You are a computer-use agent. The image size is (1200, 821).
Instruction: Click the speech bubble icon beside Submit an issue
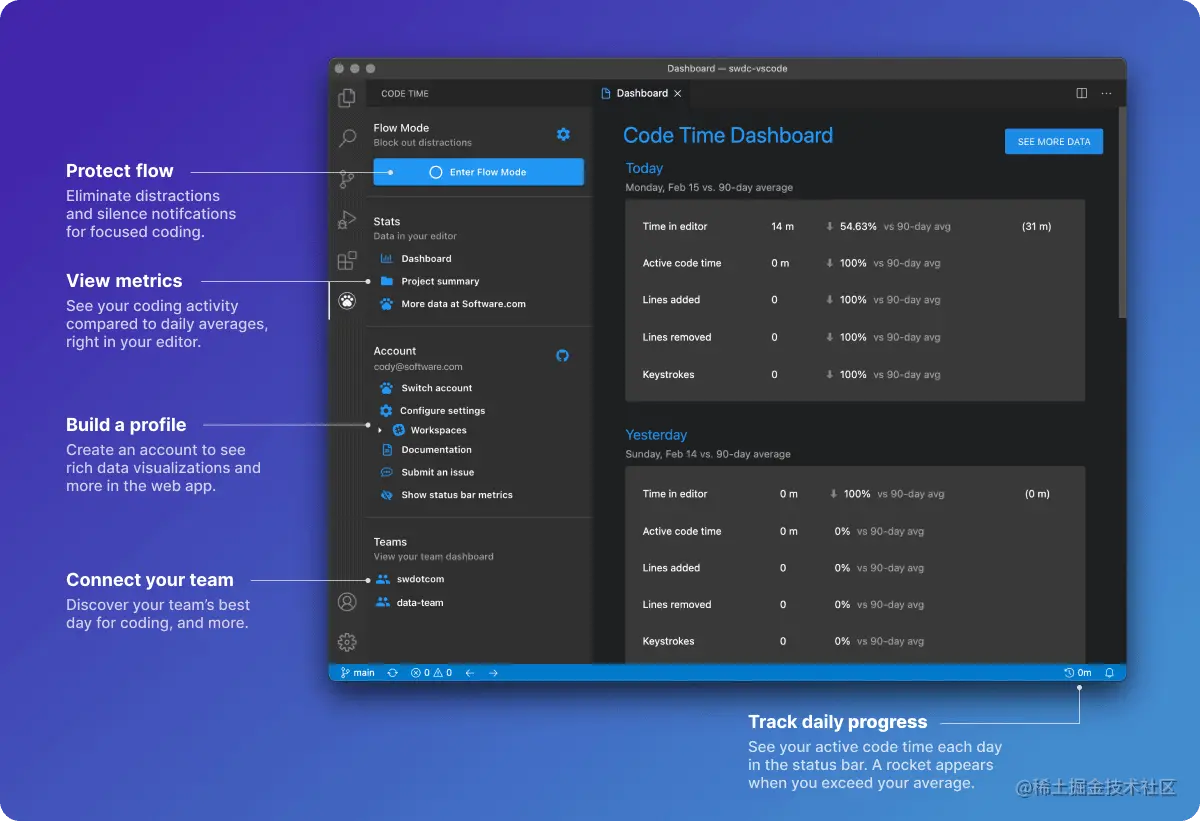[386, 472]
